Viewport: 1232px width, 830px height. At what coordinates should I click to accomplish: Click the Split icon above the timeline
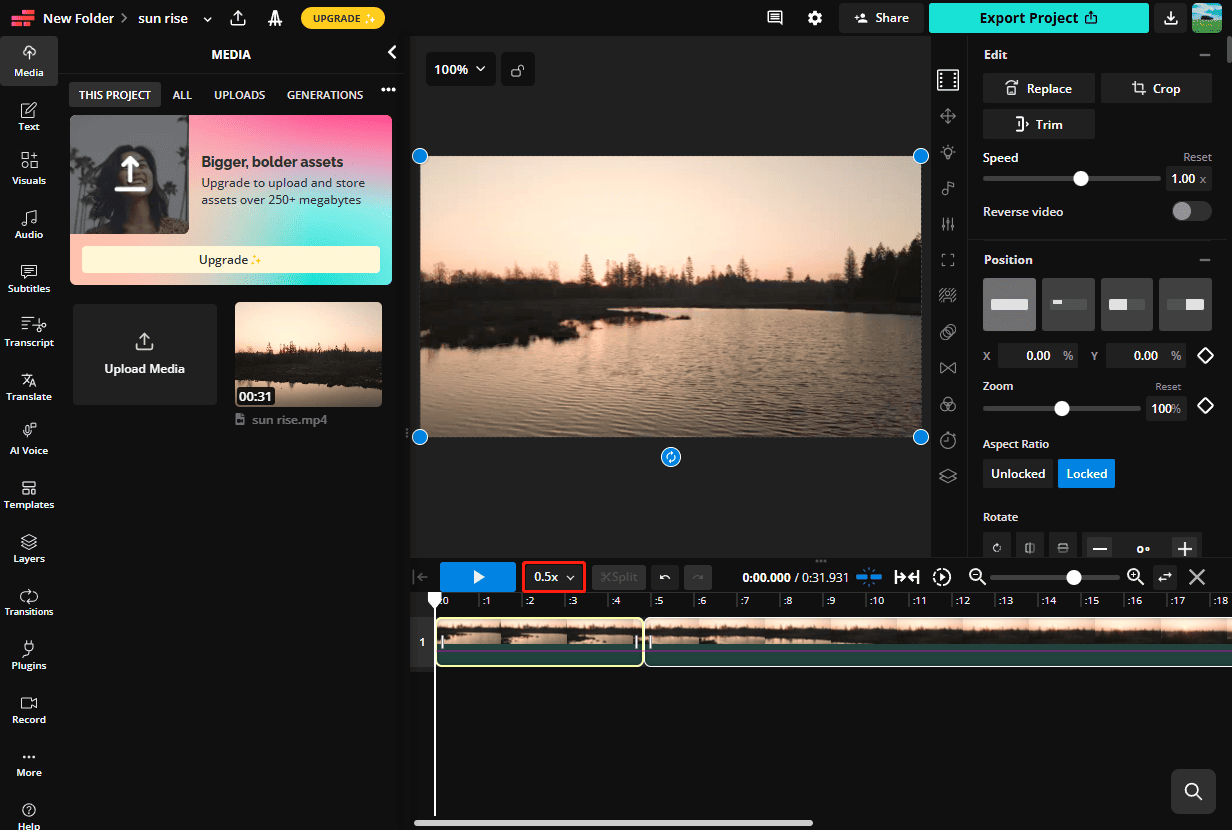point(618,577)
